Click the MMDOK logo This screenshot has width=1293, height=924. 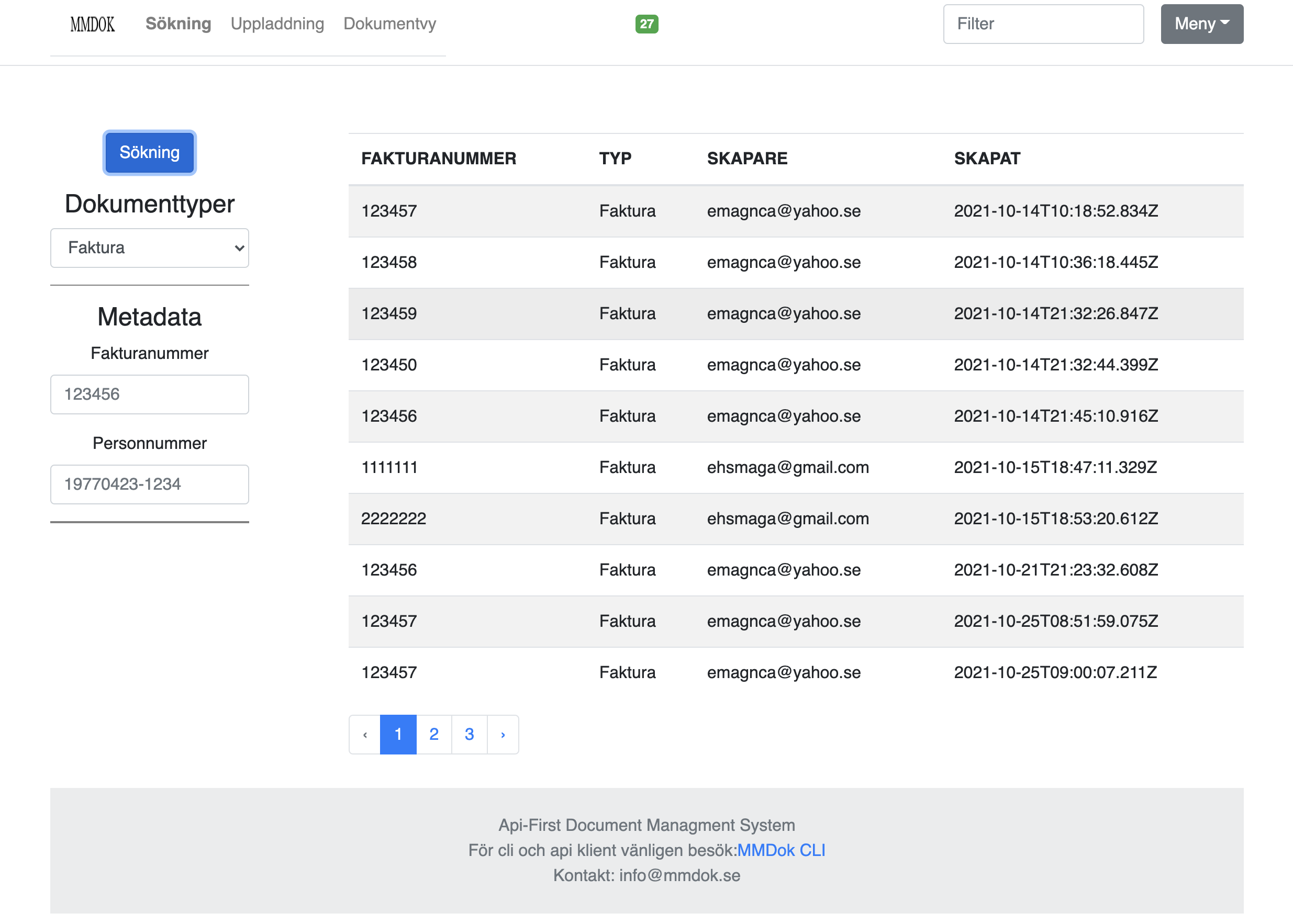coord(93,25)
